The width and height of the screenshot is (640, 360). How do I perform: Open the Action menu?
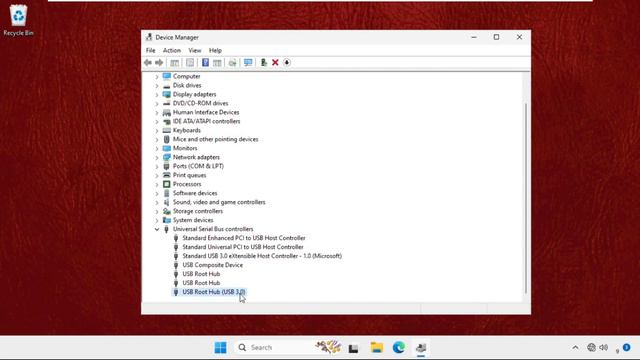click(172, 50)
